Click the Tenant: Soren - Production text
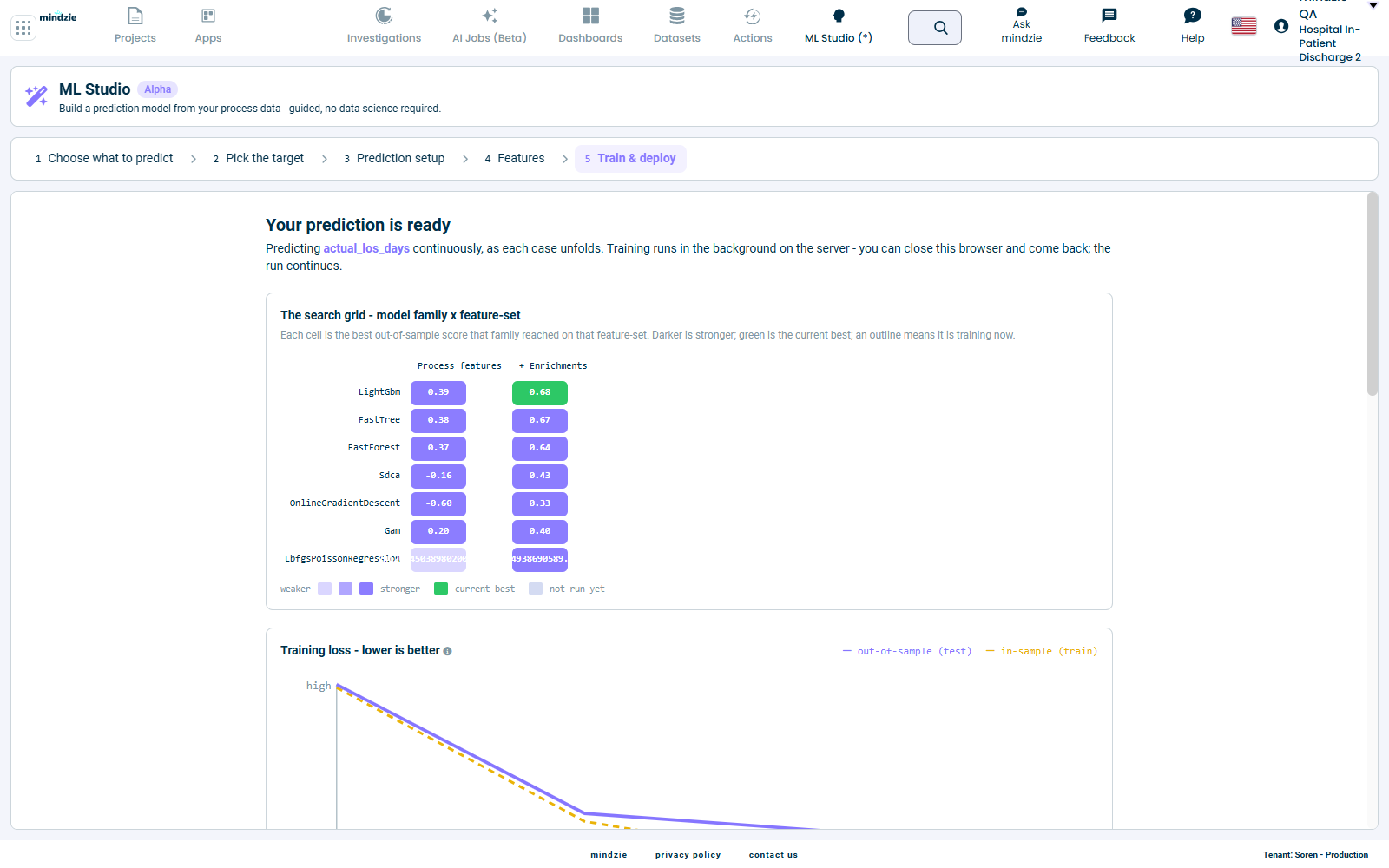The width and height of the screenshot is (1389, 868). [1315, 855]
